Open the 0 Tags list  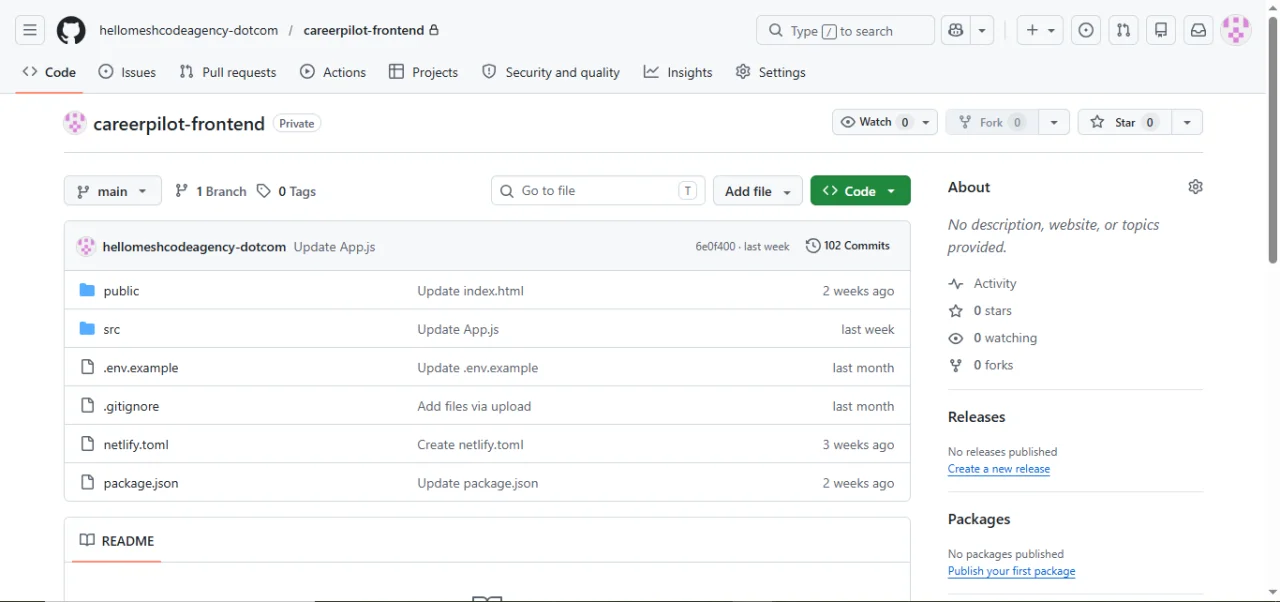(x=286, y=191)
